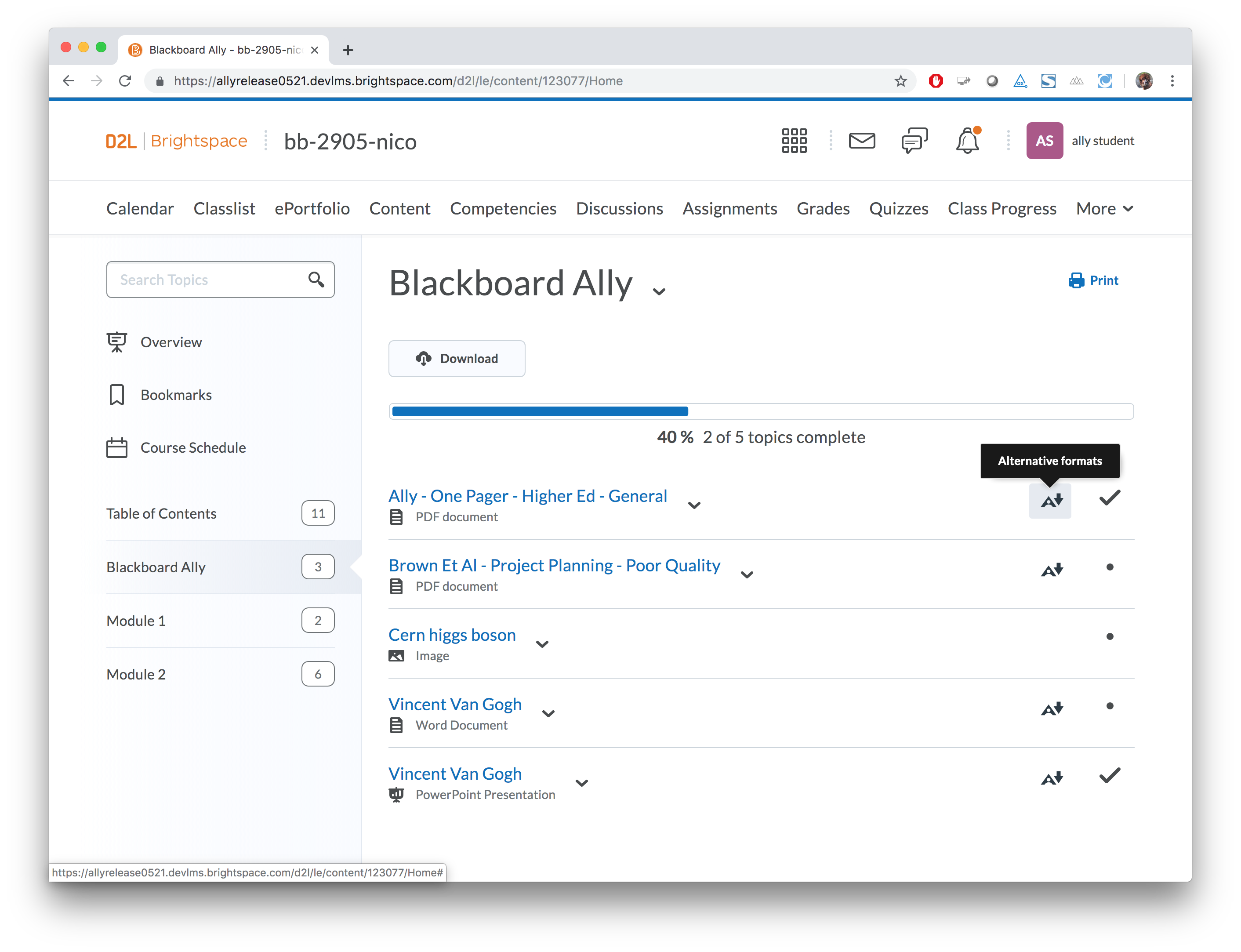1241x952 pixels.
Task: Click the AS user avatar
Action: (x=1044, y=141)
